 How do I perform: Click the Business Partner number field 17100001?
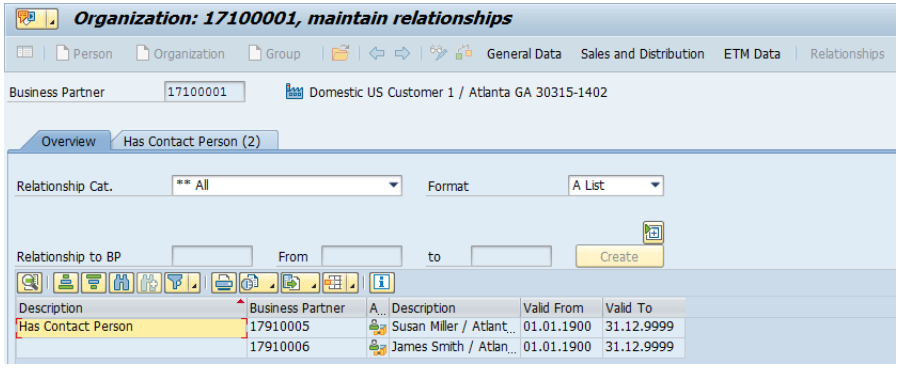point(205,92)
